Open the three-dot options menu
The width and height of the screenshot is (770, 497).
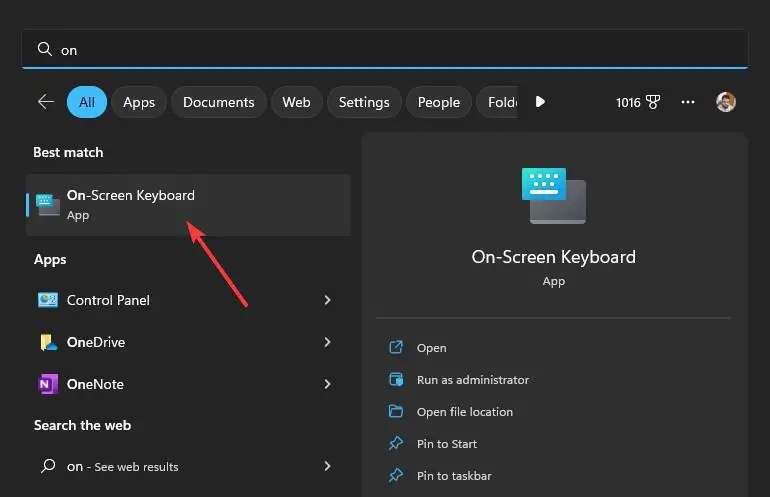tap(688, 102)
